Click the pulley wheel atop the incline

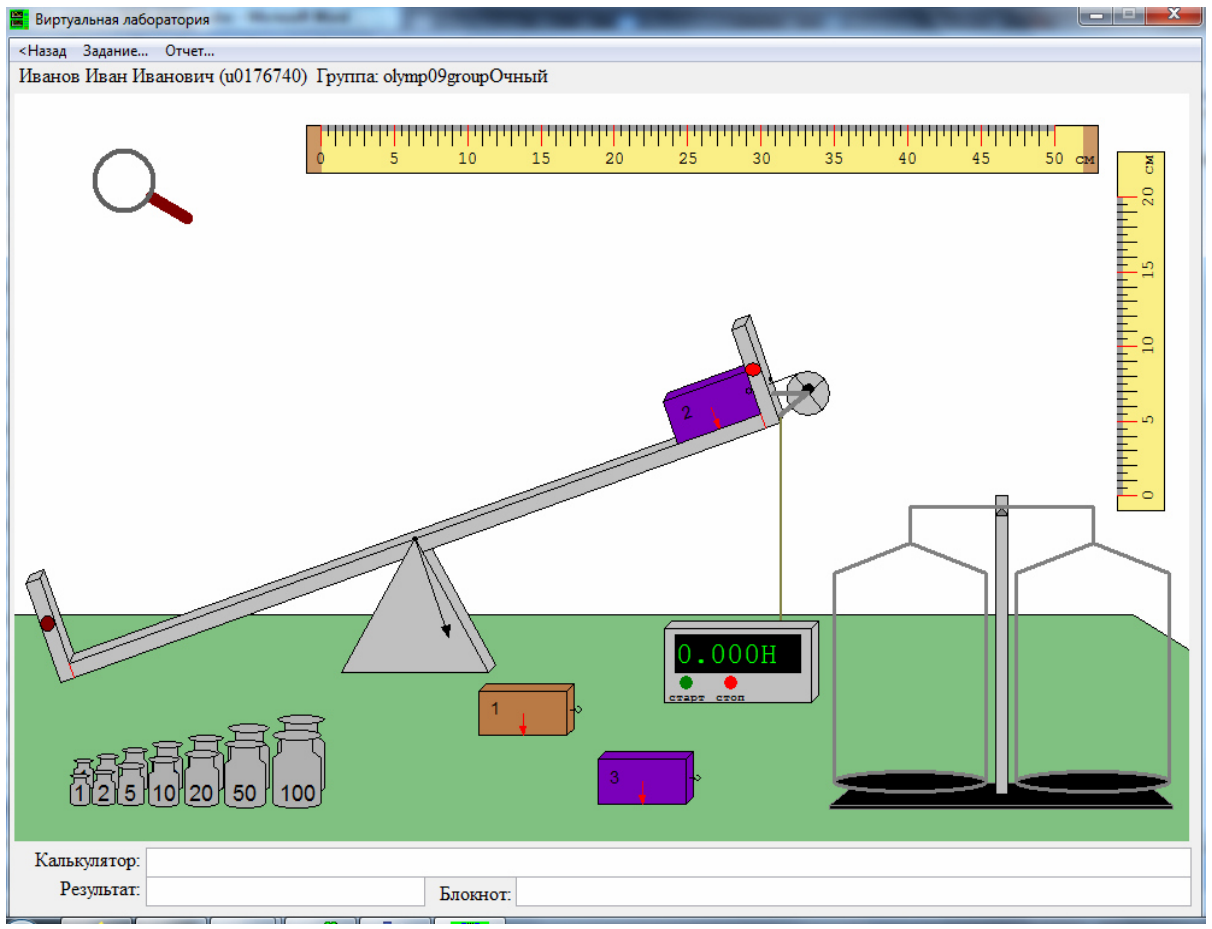(808, 391)
